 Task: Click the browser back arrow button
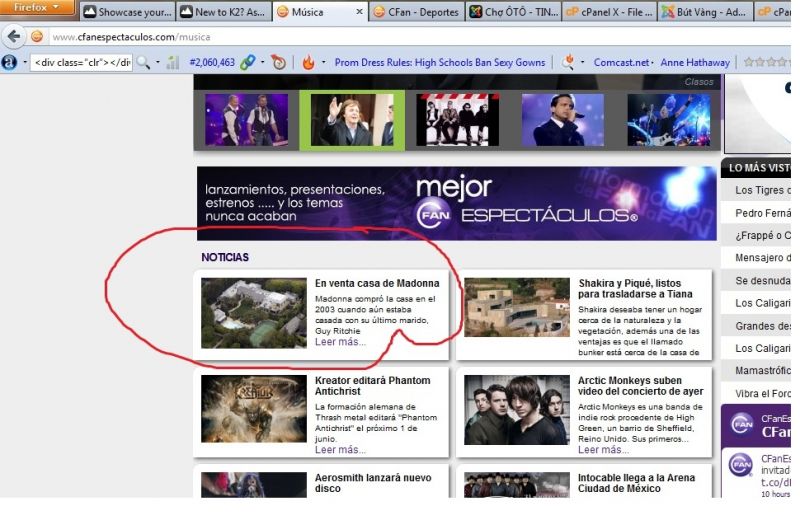[14, 37]
